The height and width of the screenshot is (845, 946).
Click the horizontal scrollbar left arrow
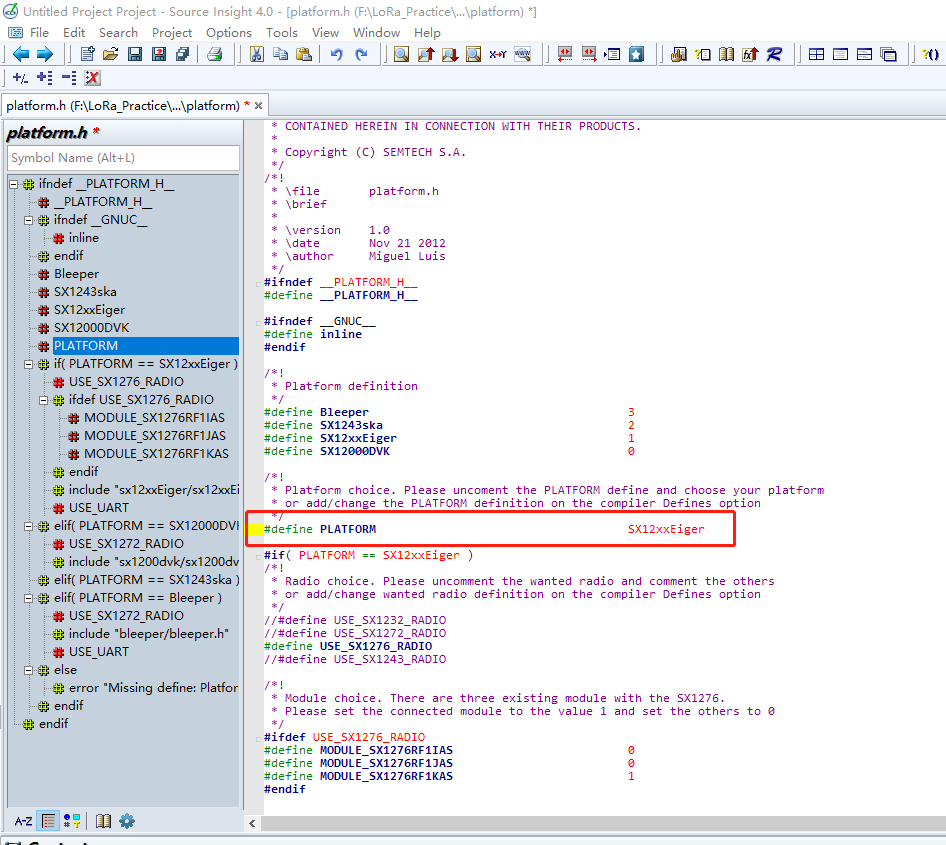click(x=252, y=823)
